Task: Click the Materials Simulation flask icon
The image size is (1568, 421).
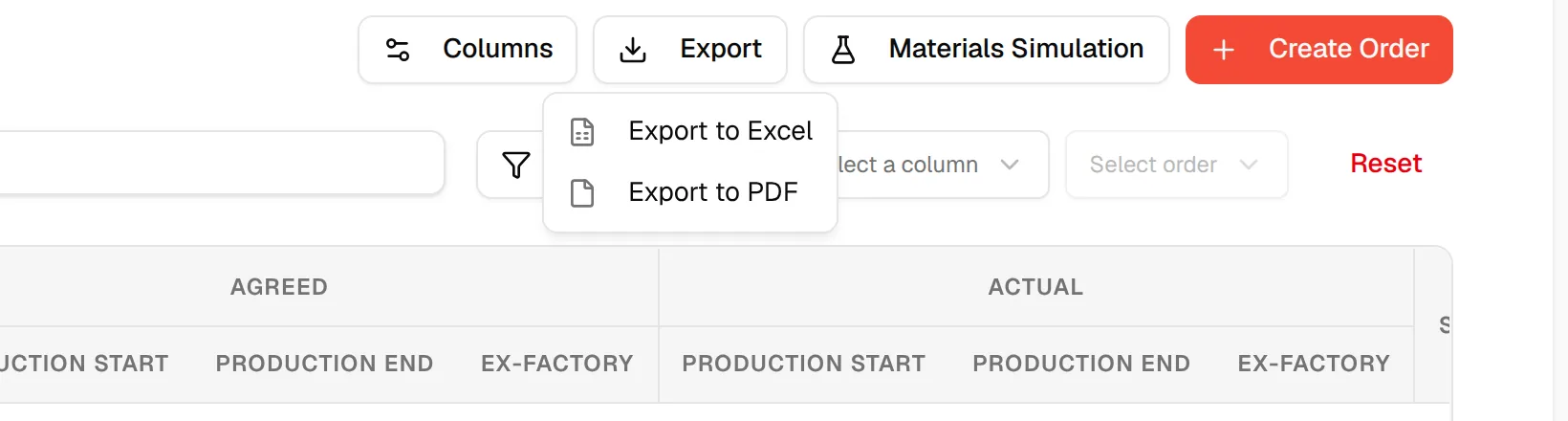Action: pyautogui.click(x=843, y=50)
